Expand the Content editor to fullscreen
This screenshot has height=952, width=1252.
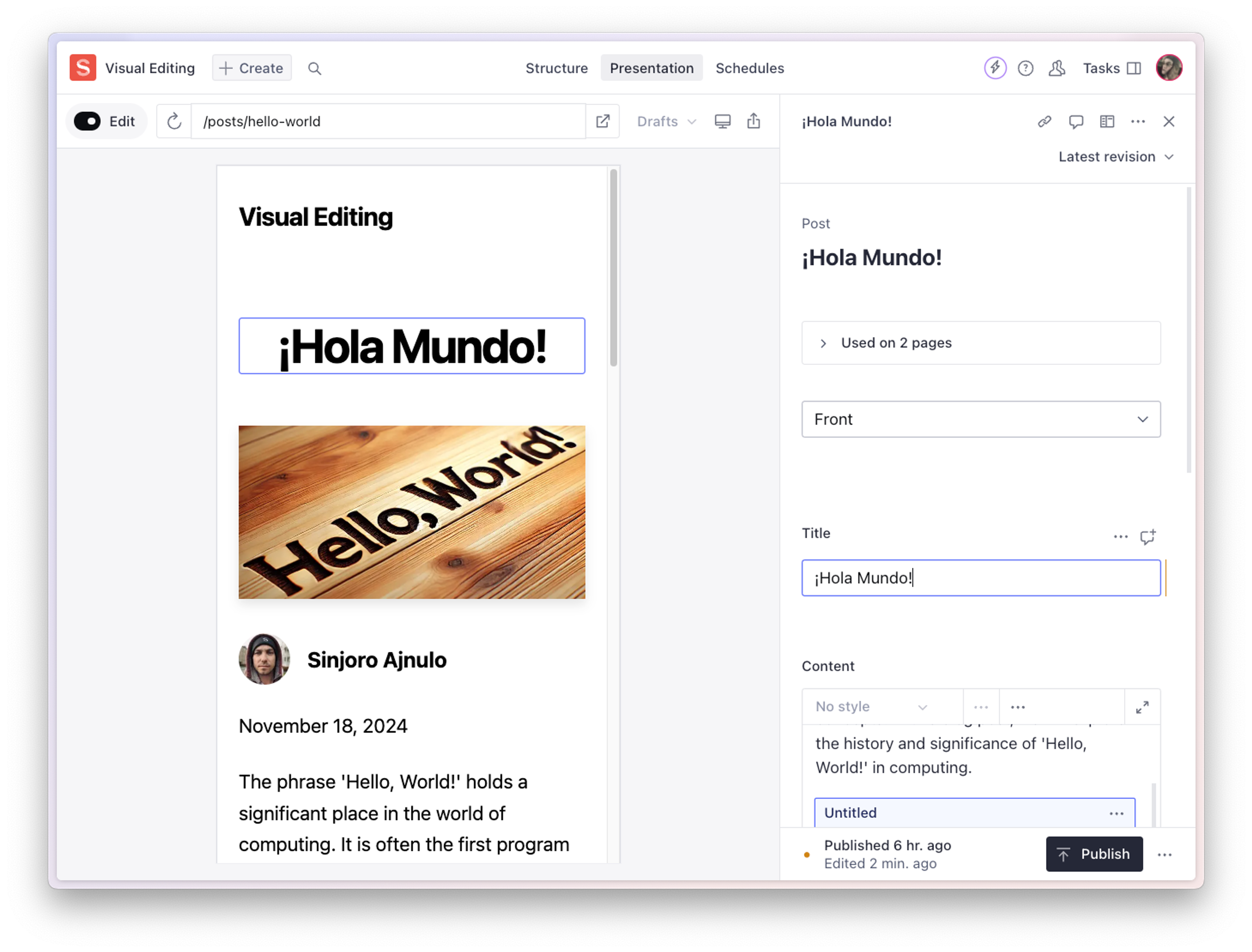coord(1142,707)
